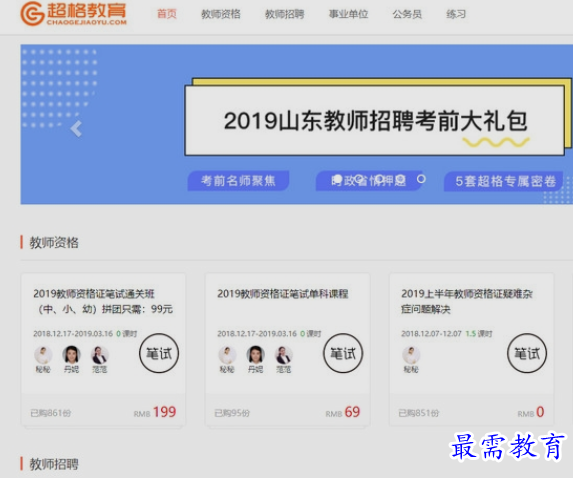Screen dimensions: 573x478
Task: Click 笔试 badge on 通关班 card
Action: pyautogui.click(x=159, y=353)
